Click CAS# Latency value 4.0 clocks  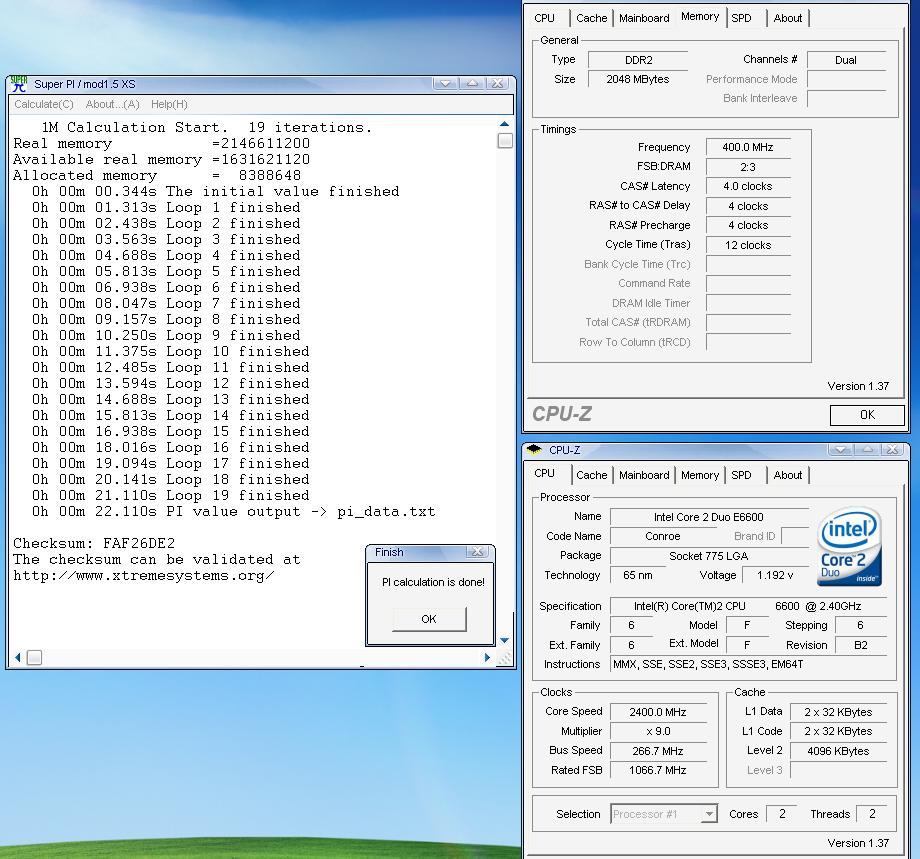748,187
